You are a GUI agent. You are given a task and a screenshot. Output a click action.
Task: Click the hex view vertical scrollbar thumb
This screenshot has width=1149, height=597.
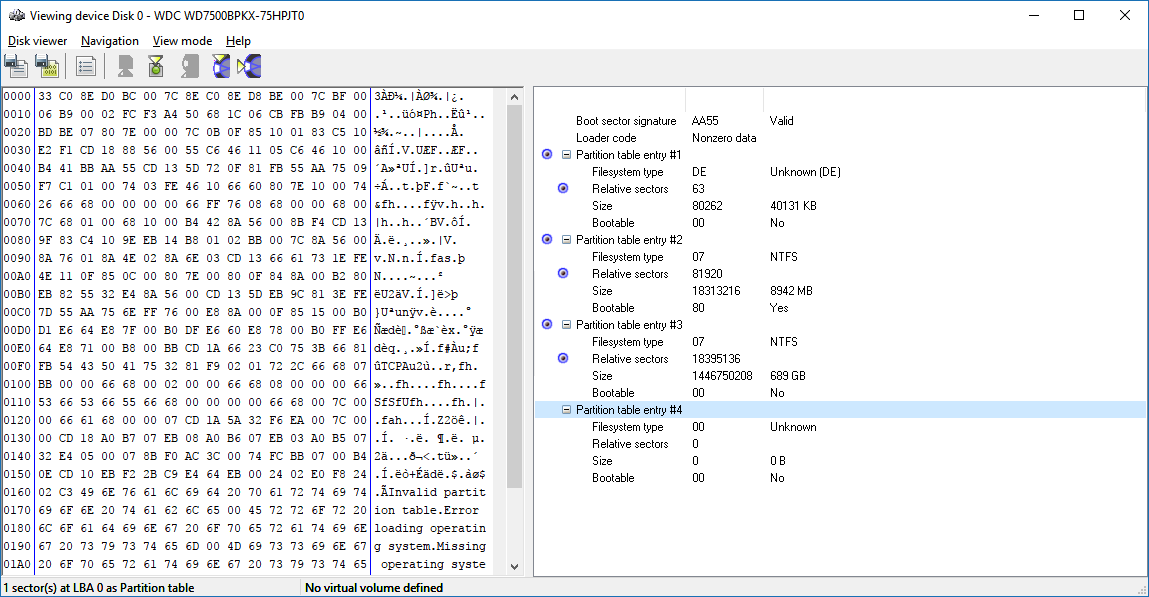click(515, 295)
